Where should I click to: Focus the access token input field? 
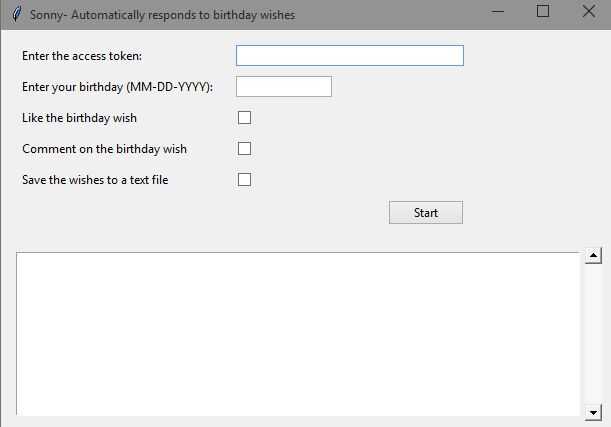(349, 56)
